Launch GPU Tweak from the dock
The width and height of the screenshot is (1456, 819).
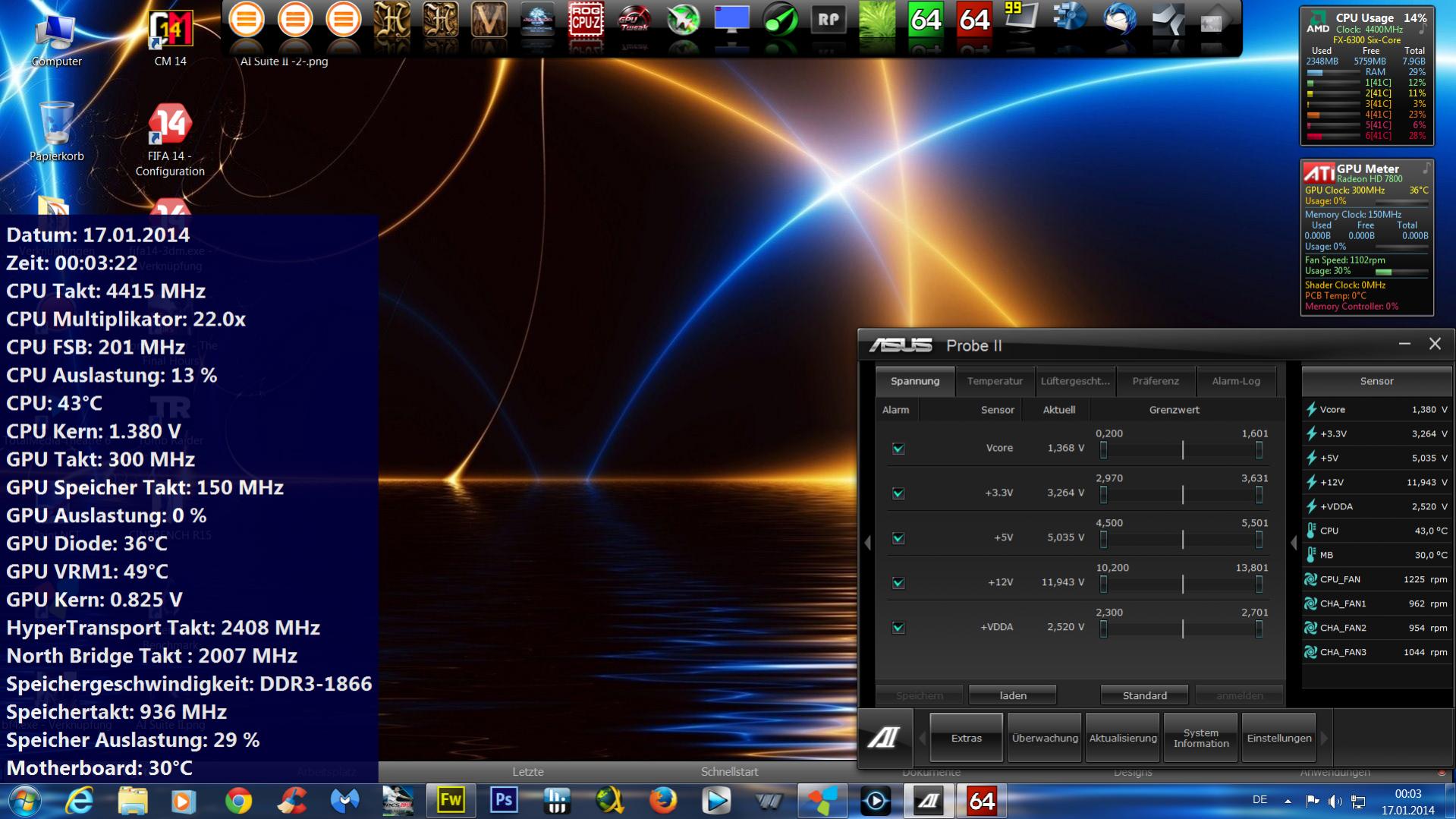tap(634, 20)
